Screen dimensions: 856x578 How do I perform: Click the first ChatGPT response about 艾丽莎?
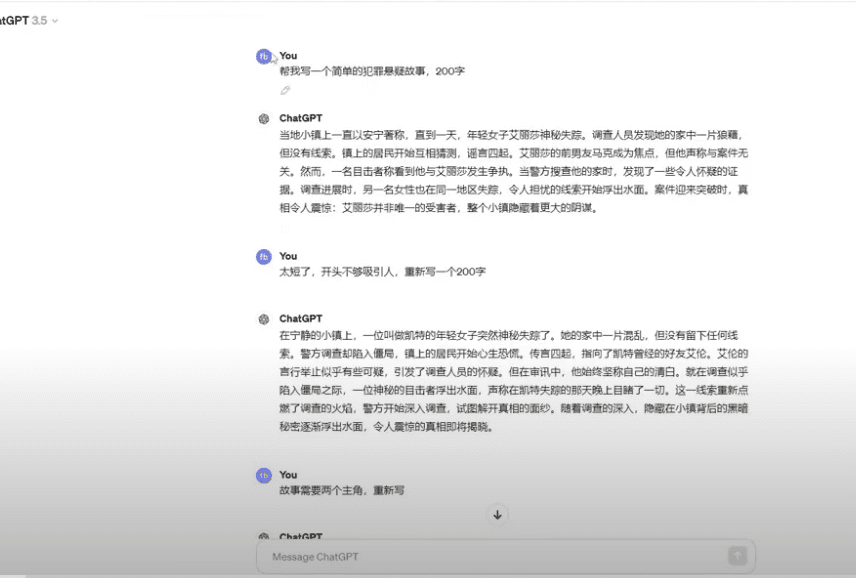tap(512, 172)
